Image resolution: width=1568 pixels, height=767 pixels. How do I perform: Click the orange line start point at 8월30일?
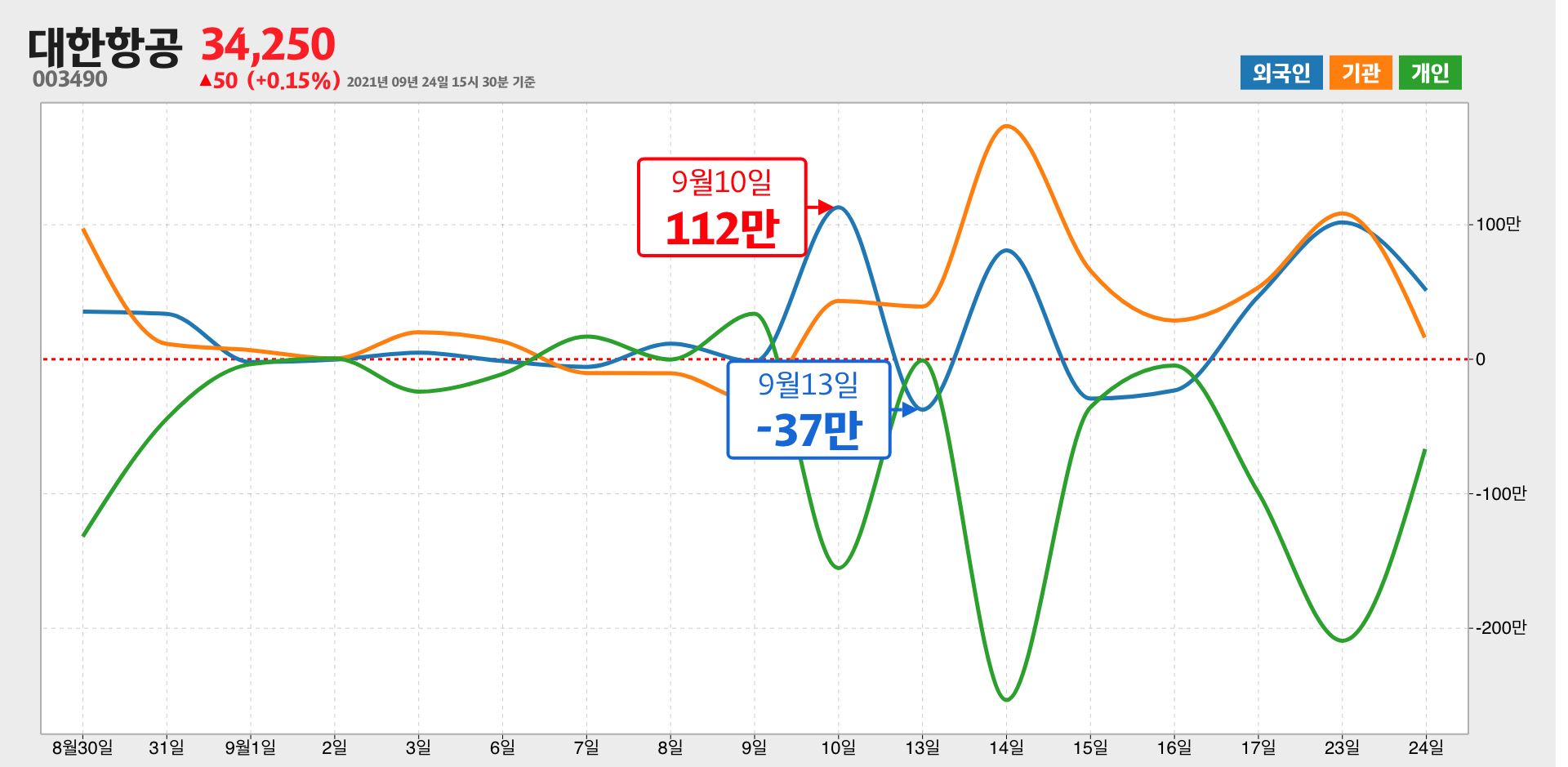coord(83,230)
